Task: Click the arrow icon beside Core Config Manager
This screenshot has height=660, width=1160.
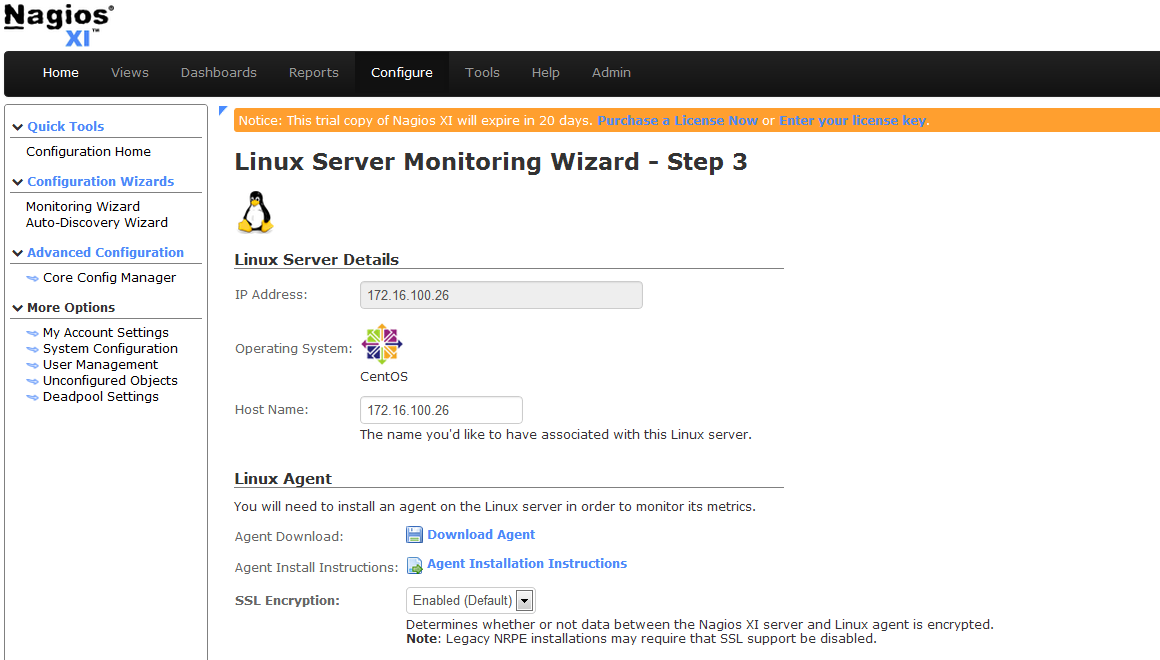Action: click(33, 278)
